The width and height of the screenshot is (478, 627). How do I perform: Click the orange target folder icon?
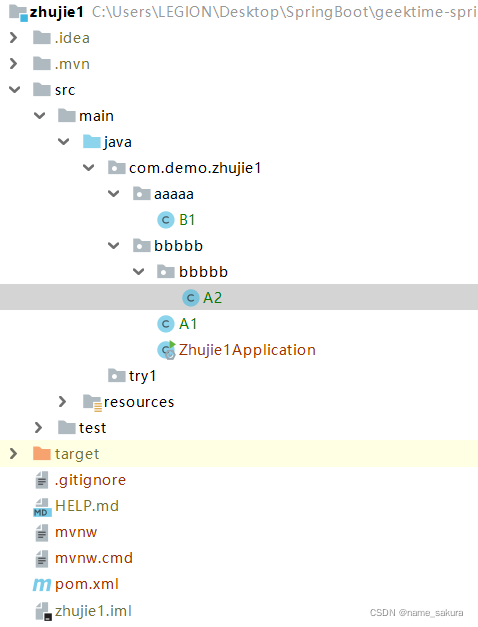point(42,453)
